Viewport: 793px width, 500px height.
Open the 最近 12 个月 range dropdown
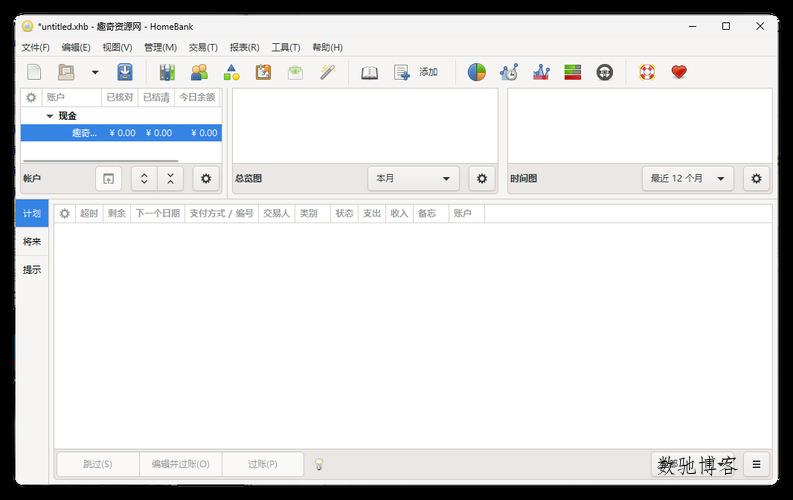(688, 178)
